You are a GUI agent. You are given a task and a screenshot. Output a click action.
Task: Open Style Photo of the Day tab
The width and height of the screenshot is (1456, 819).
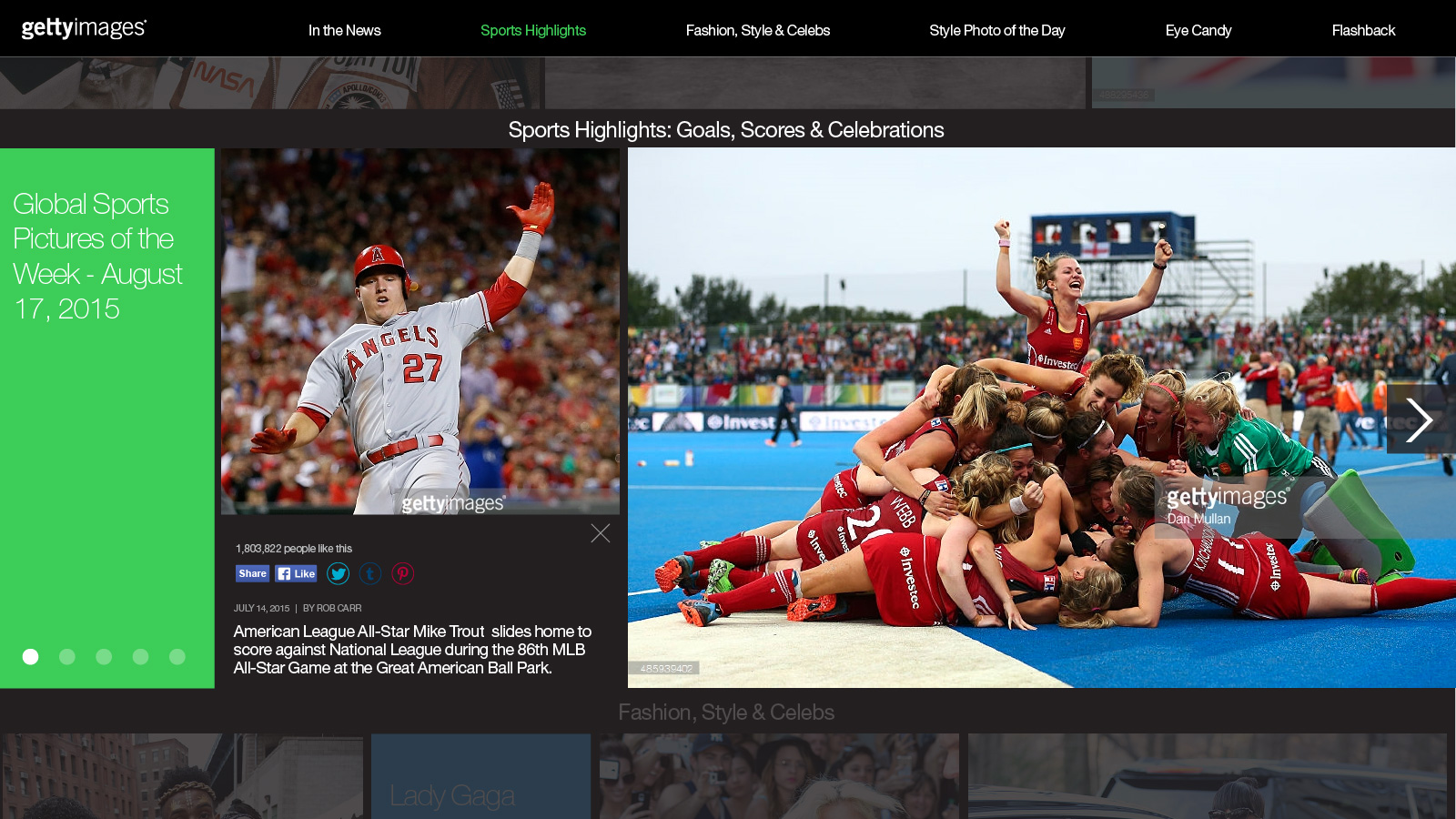point(997,30)
